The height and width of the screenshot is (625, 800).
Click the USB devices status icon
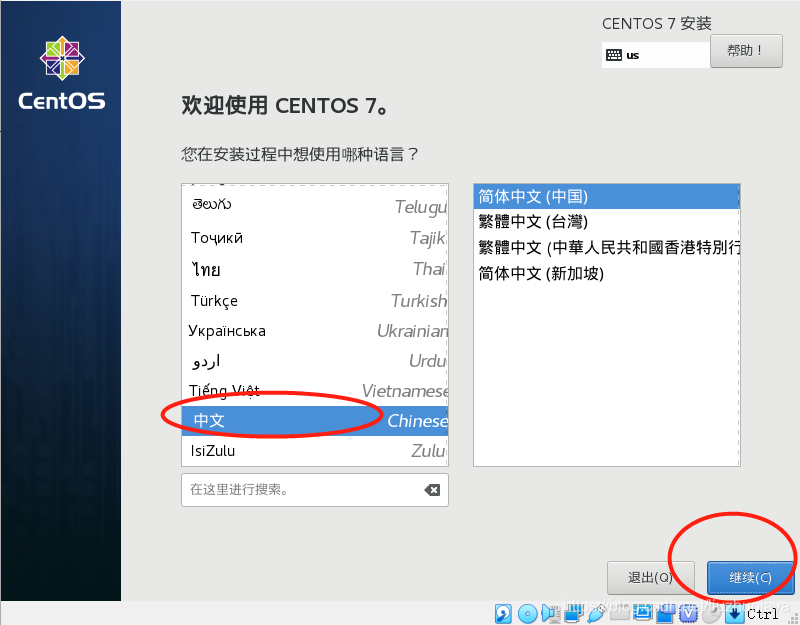pos(596,614)
